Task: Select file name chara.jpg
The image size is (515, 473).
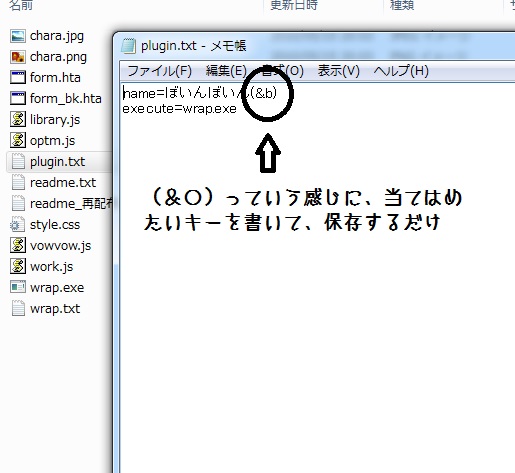Action: coord(57,36)
